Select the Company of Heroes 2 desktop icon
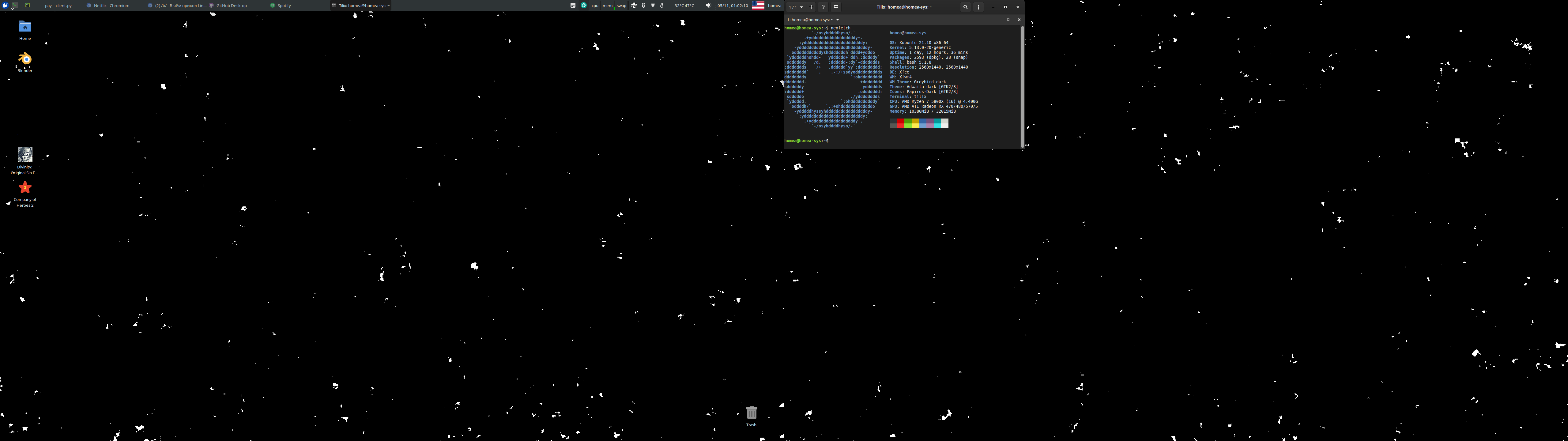 [25, 194]
